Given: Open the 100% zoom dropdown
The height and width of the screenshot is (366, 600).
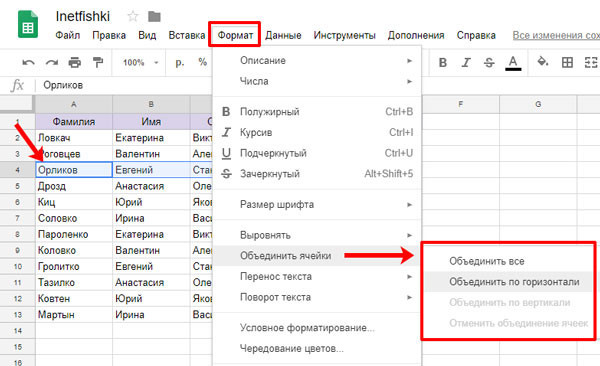Looking at the screenshot, I should pos(140,62).
